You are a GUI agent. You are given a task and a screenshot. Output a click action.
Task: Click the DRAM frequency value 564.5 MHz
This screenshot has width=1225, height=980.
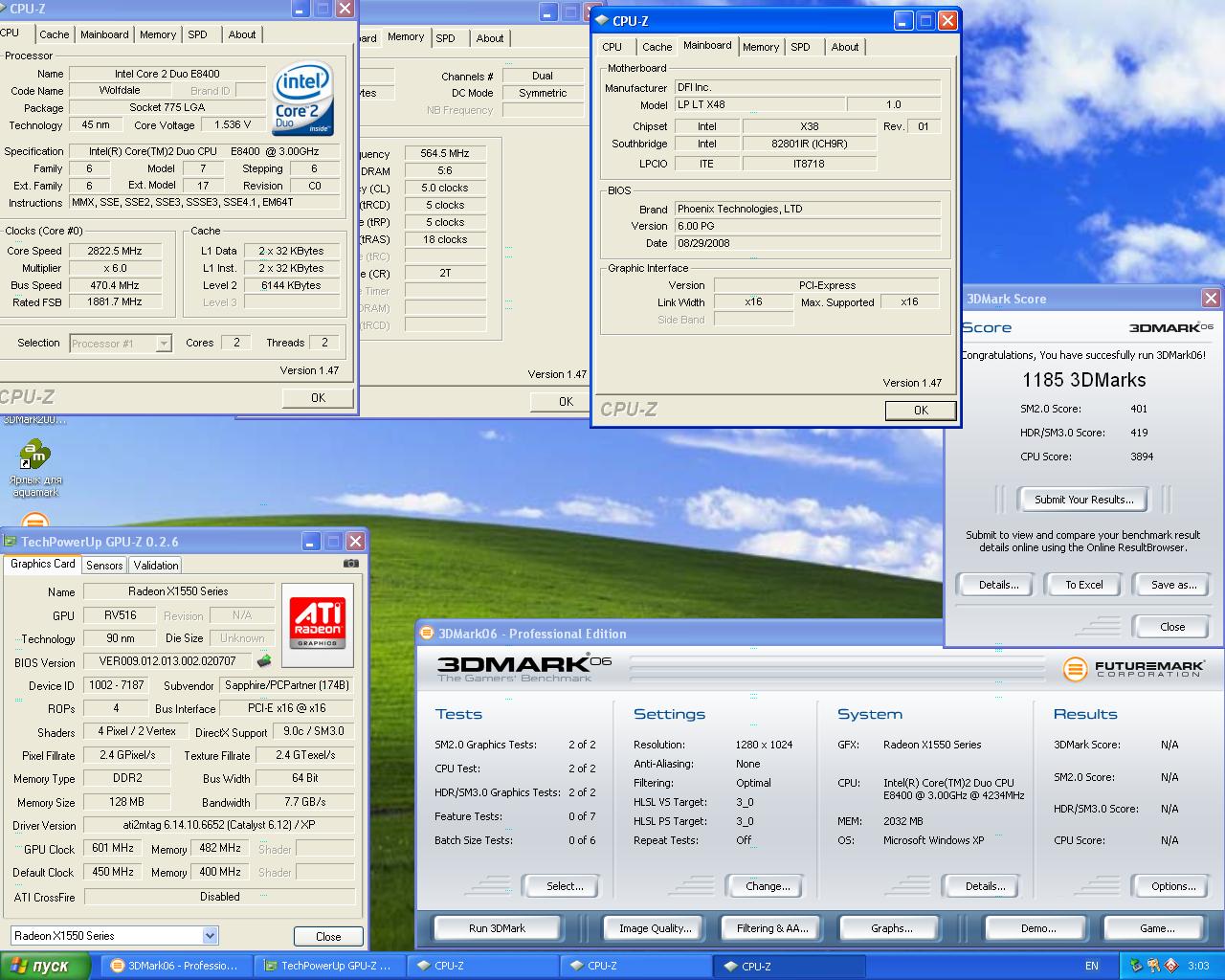(x=445, y=153)
